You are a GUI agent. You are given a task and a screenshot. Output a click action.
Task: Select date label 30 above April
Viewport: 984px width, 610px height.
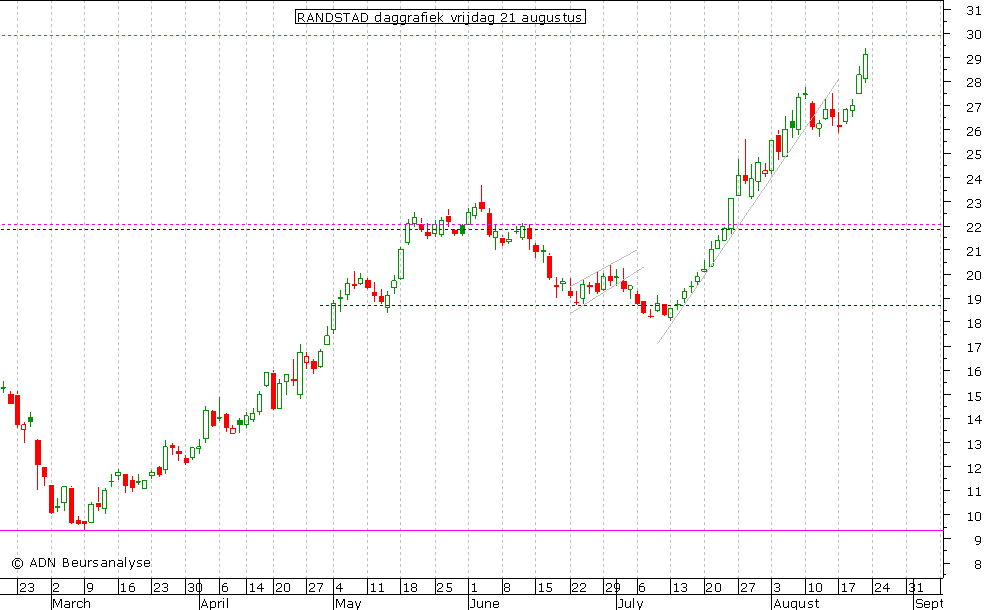click(x=195, y=587)
